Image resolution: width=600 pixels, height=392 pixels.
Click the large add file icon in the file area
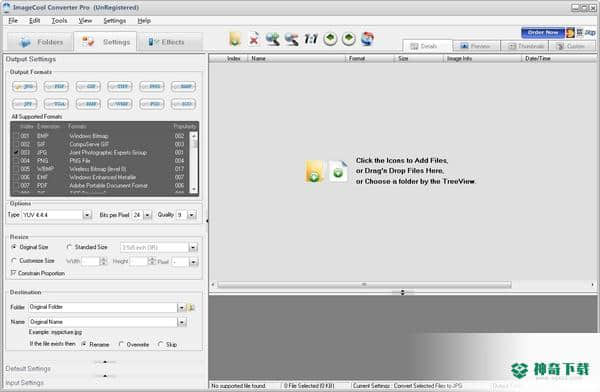click(x=338, y=171)
